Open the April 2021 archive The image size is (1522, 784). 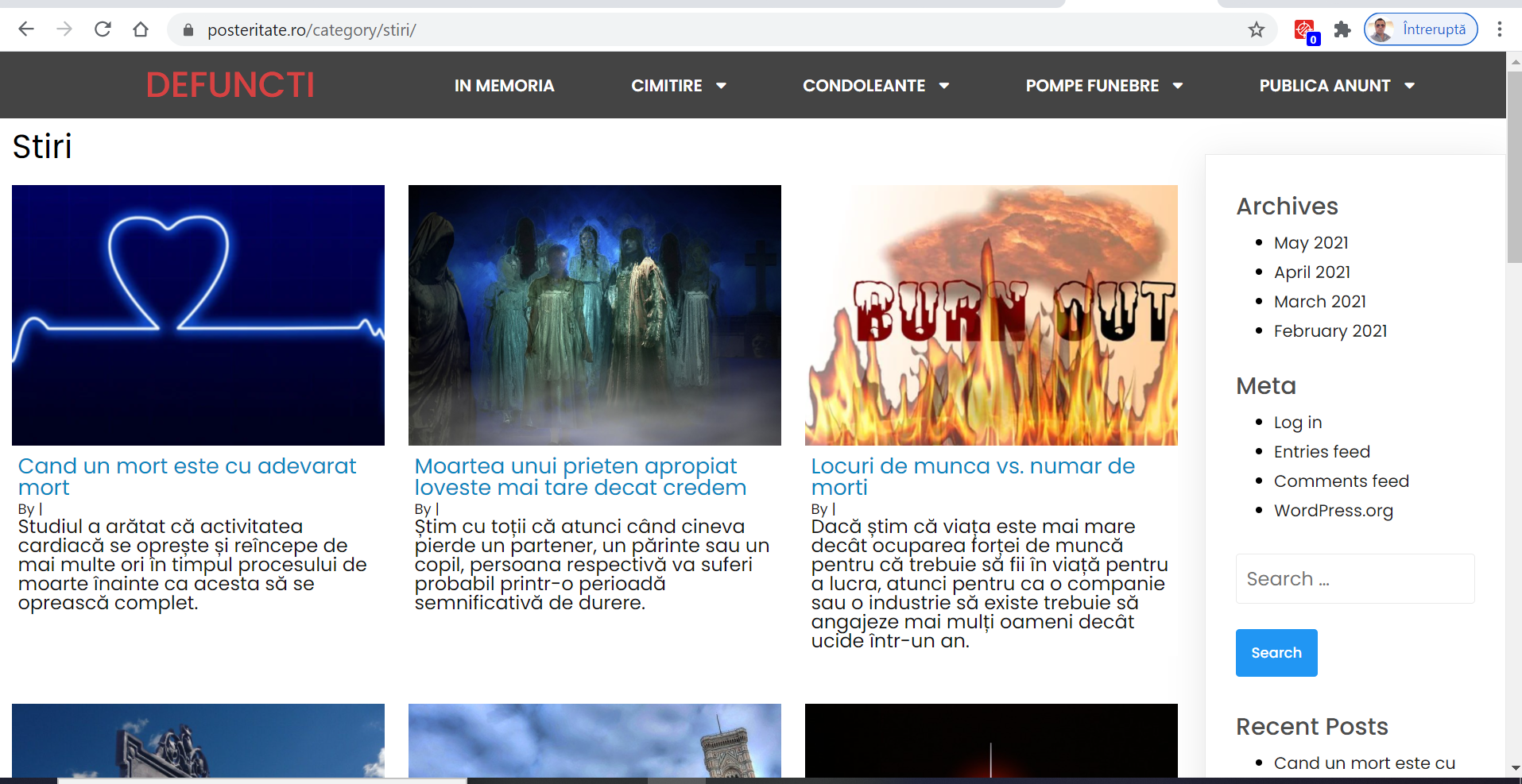tap(1311, 272)
